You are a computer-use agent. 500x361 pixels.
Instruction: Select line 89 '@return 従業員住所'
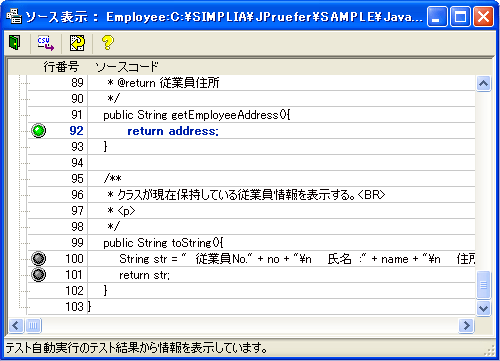163,83
